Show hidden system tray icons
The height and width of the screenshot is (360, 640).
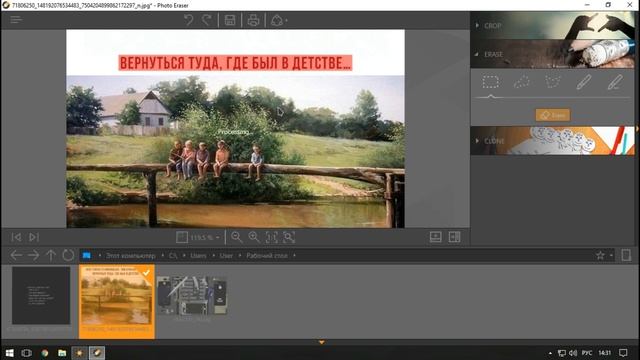(x=550, y=353)
